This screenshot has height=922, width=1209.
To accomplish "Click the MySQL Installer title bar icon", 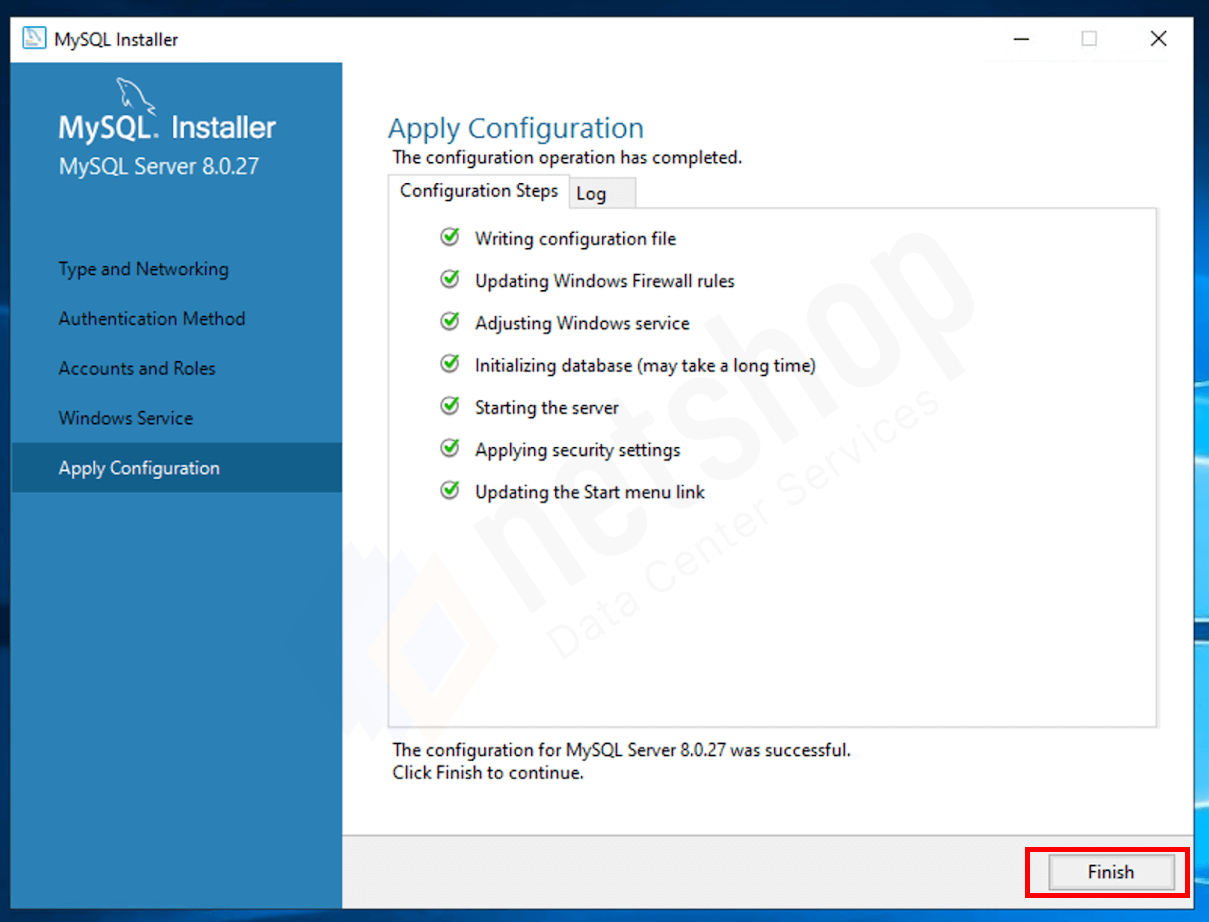I will (34, 39).
